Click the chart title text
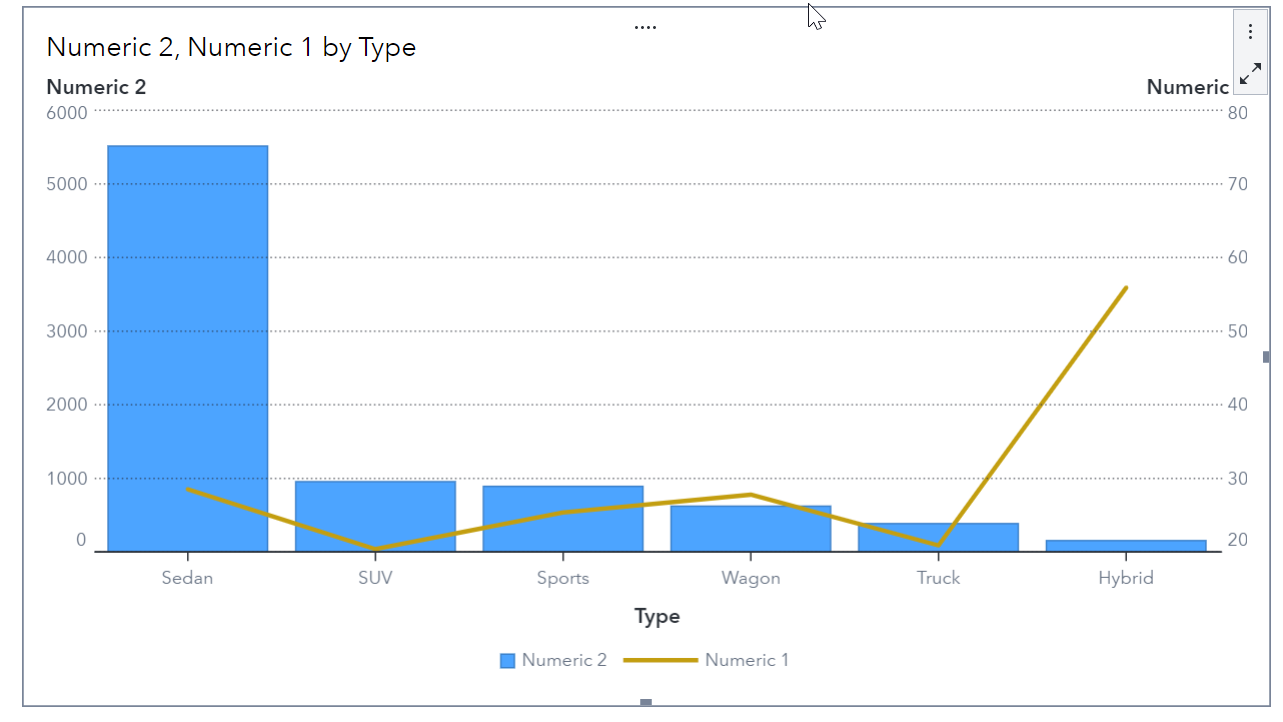This screenshot has height=722, width=1283. tap(230, 47)
